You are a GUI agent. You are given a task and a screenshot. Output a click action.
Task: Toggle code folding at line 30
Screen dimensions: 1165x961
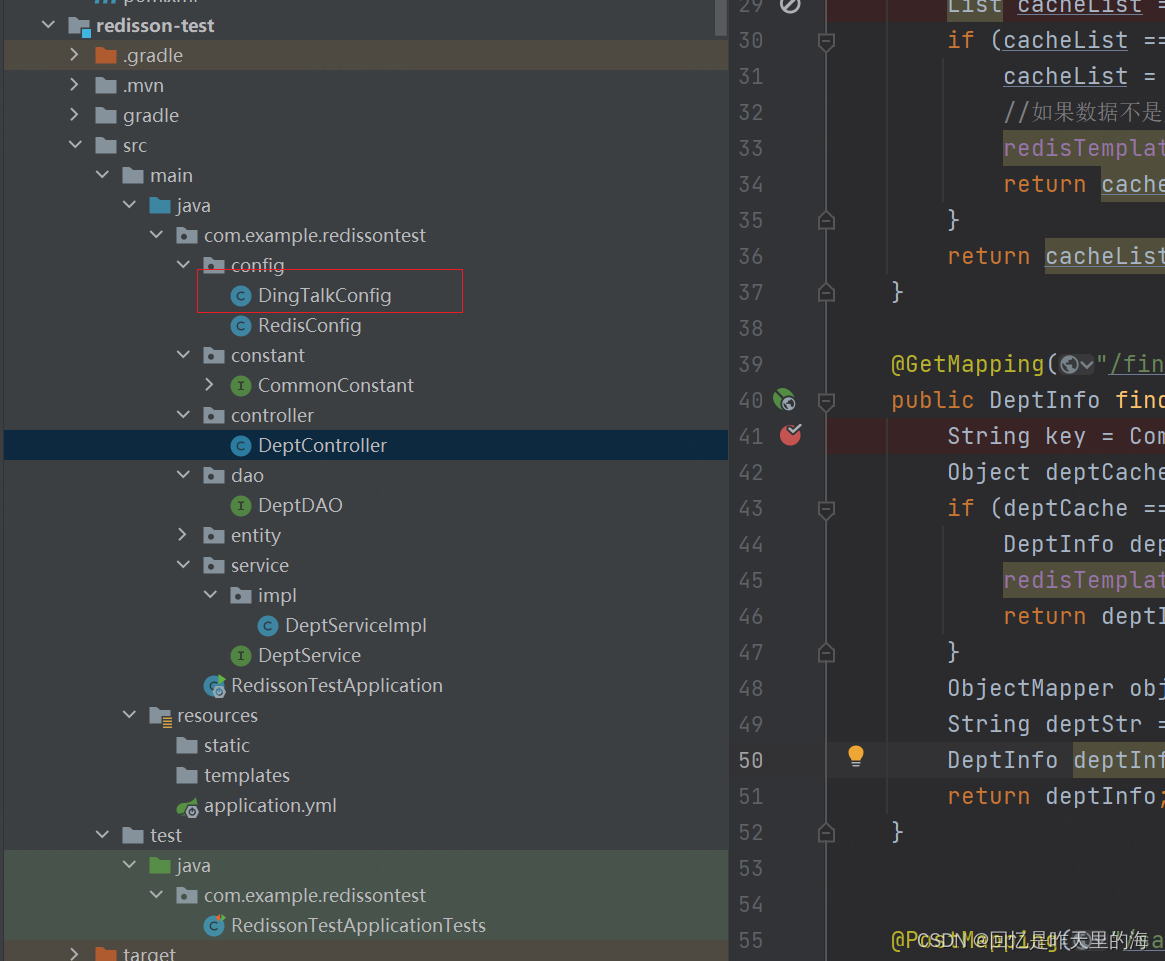(x=826, y=42)
